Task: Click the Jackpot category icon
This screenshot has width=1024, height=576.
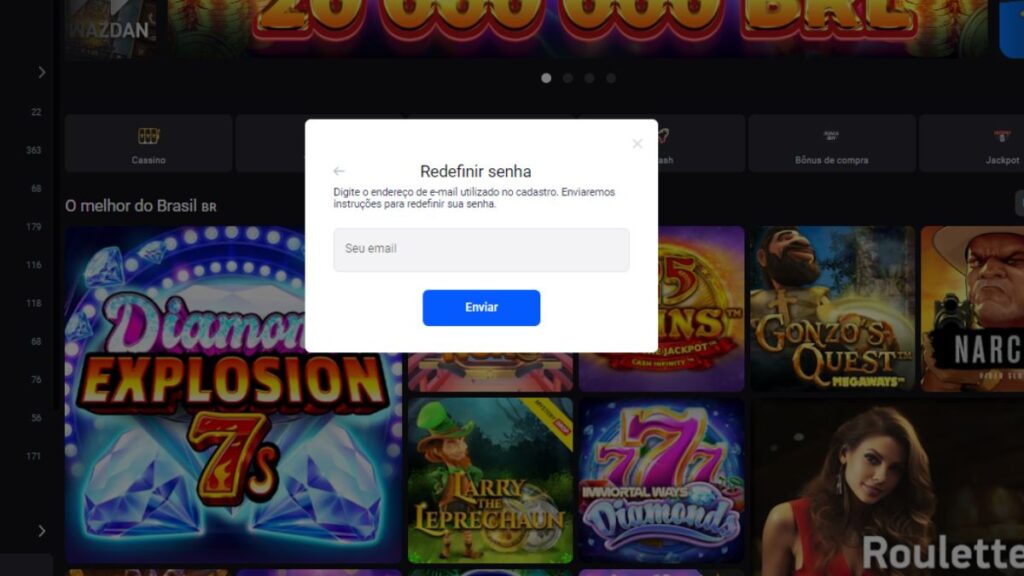Action: pyautogui.click(x=1002, y=136)
